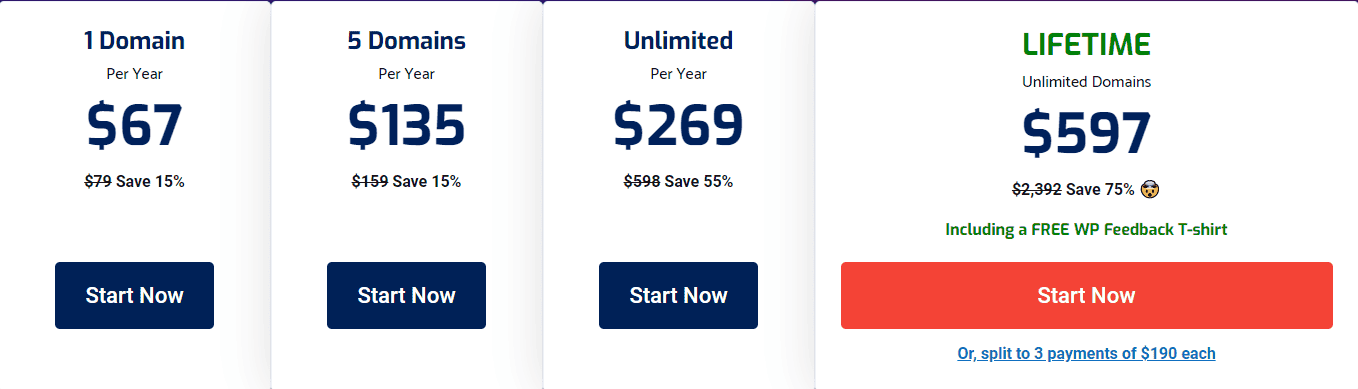1358x389 pixels.
Task: Click the green LIFETIME heading
Action: pyautogui.click(x=1086, y=44)
